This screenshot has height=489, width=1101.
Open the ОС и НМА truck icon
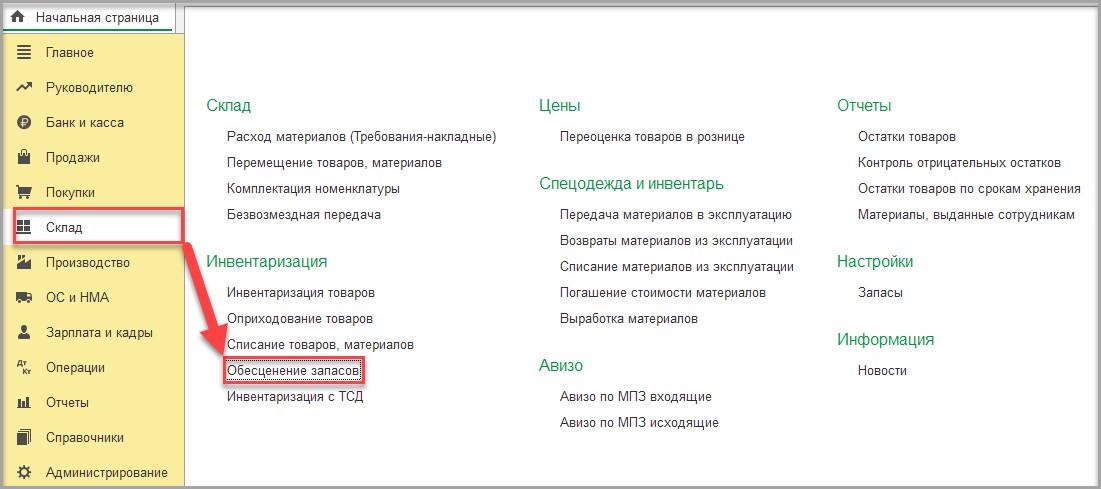click(25, 298)
